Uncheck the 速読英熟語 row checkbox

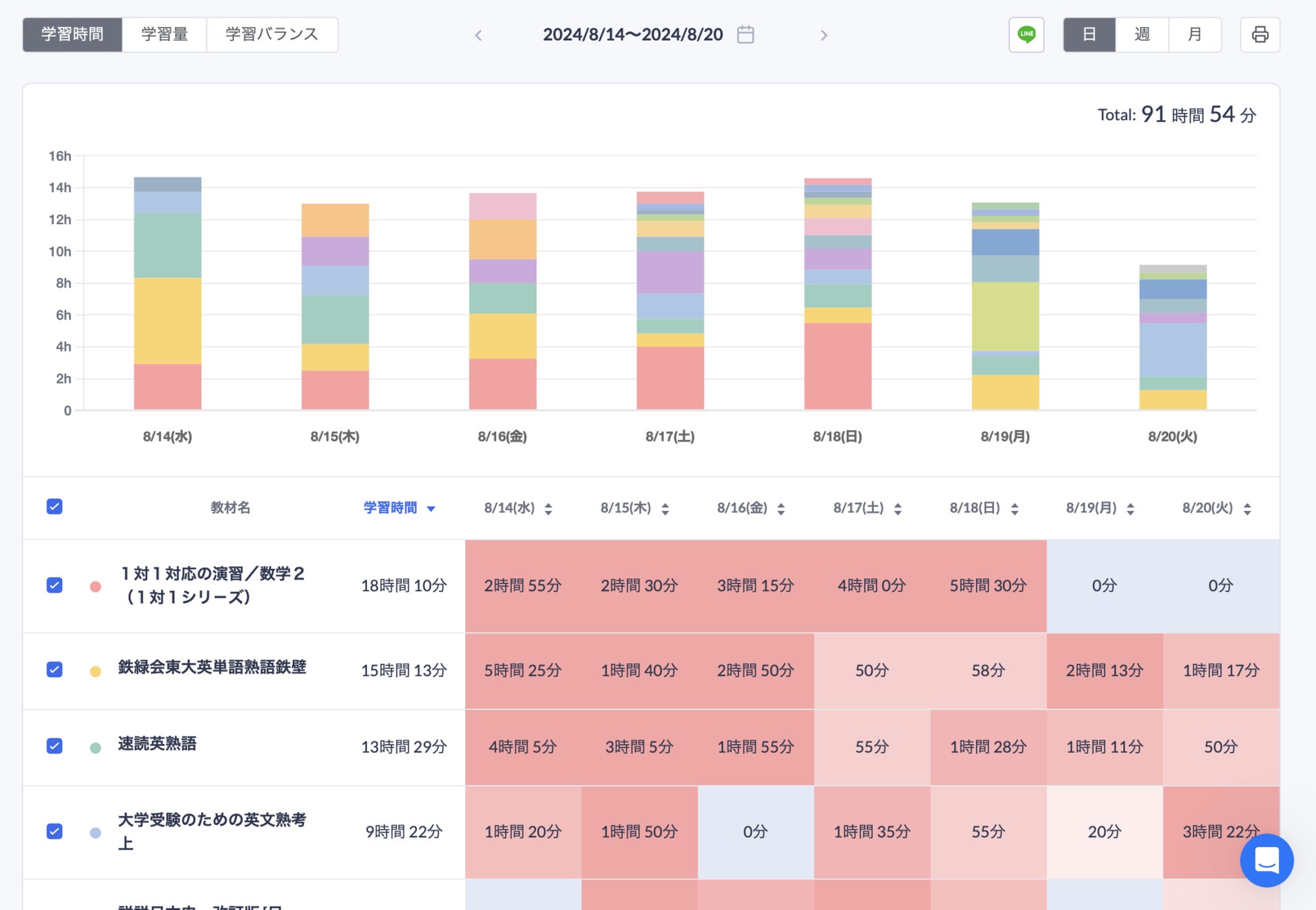(x=55, y=745)
